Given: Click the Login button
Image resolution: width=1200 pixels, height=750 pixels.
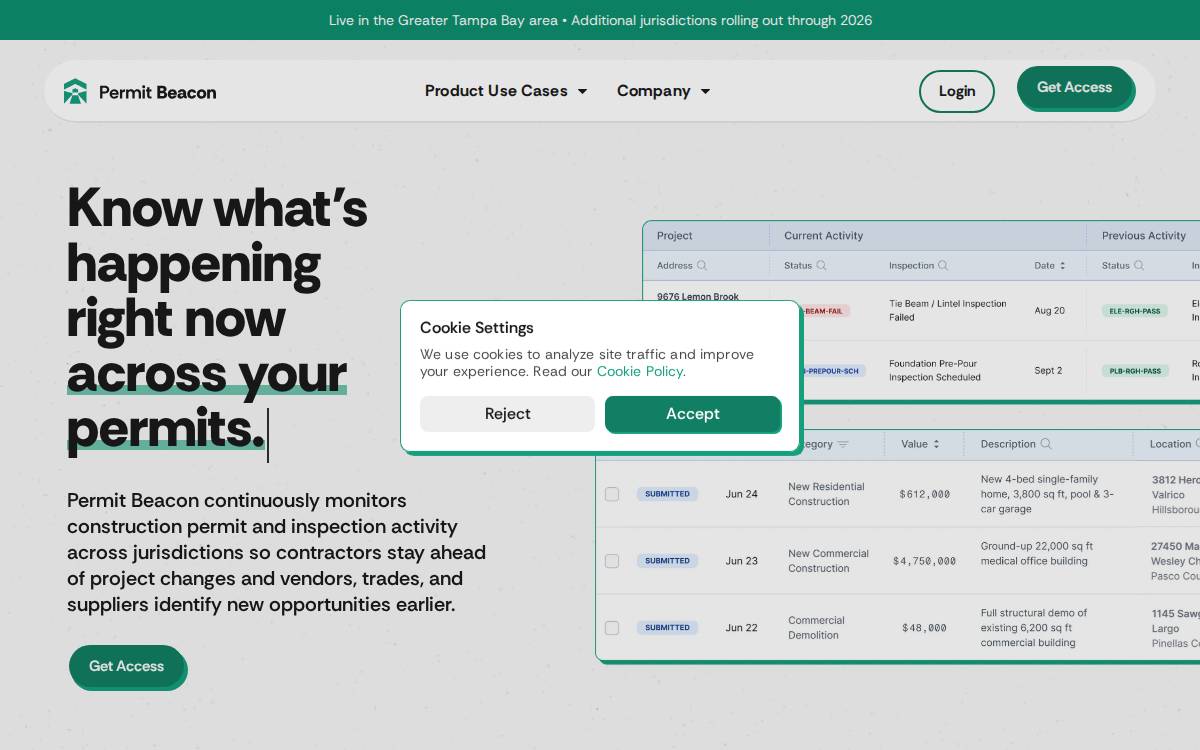Looking at the screenshot, I should [957, 91].
